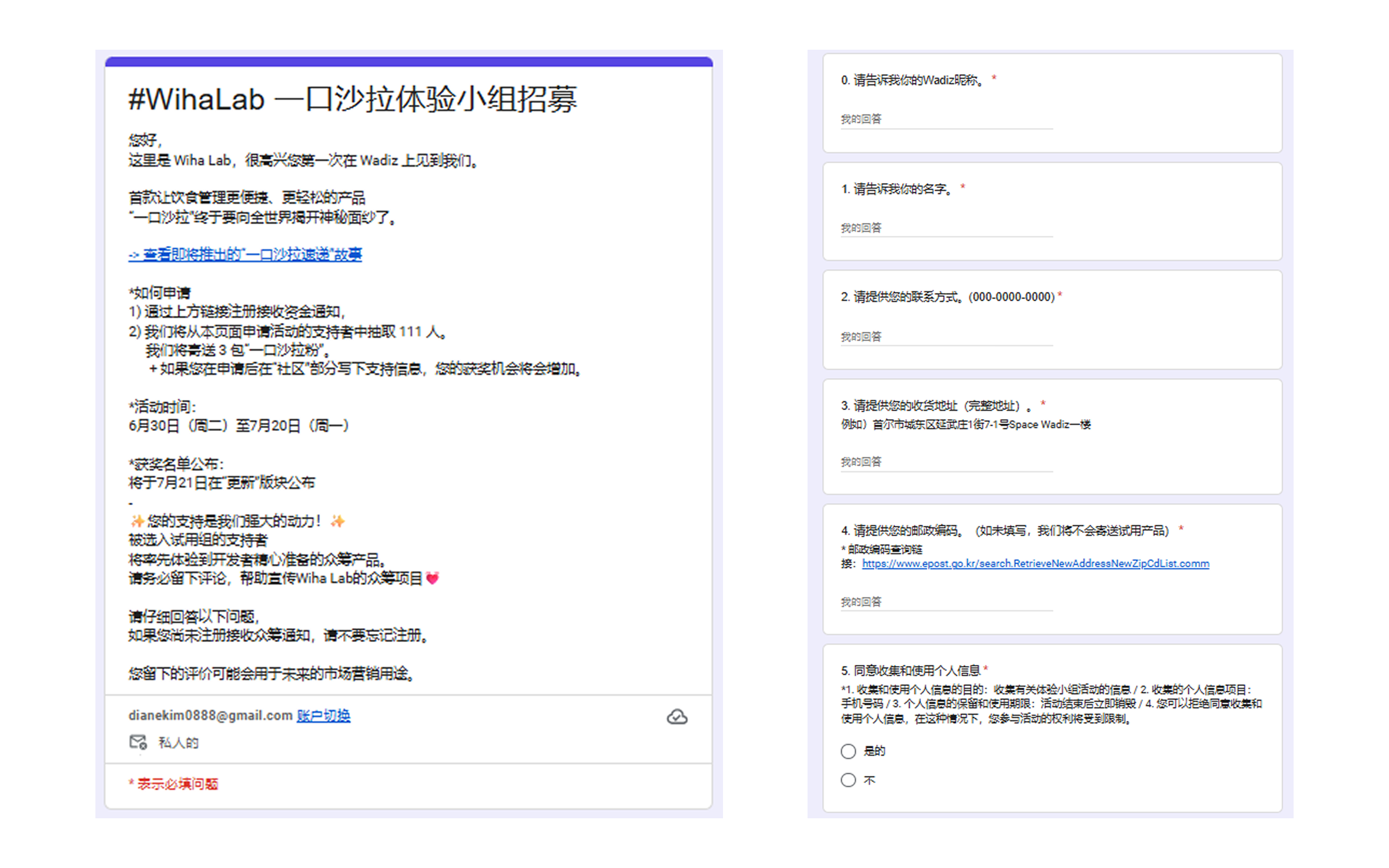The width and height of the screenshot is (1389, 868).
Task: Select the 不 radio option
Action: point(848,779)
